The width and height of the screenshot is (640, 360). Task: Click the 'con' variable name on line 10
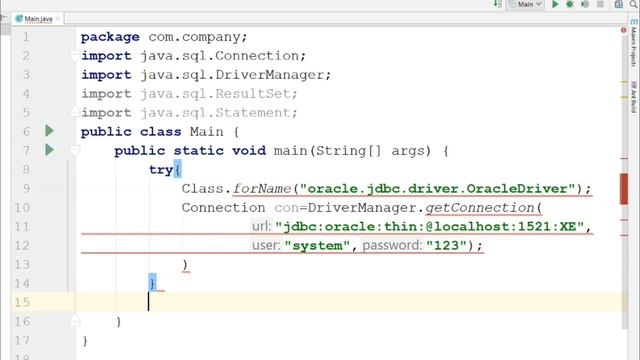click(287, 208)
